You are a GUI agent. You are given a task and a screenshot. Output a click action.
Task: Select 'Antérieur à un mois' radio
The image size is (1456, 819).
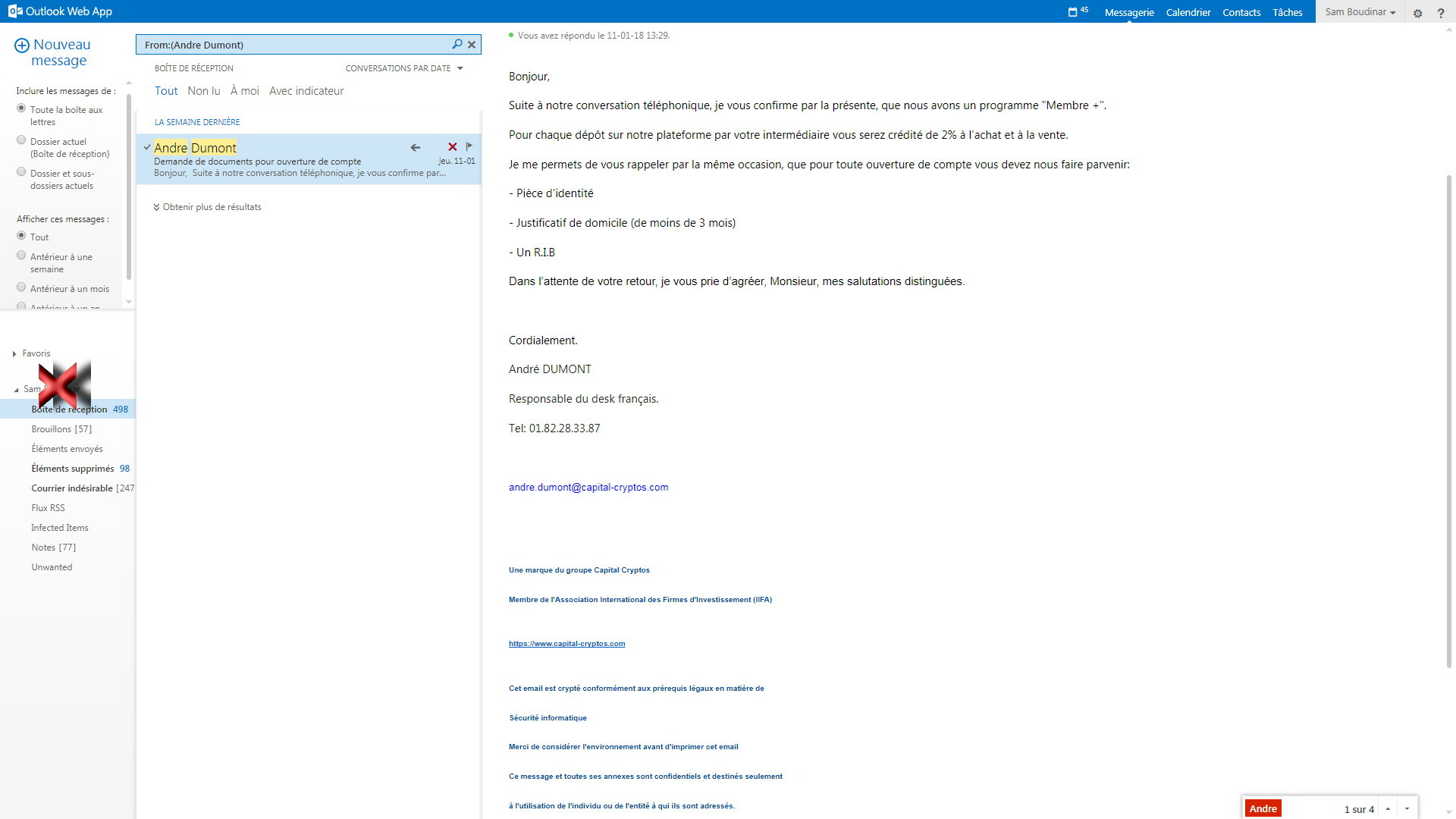click(21, 287)
